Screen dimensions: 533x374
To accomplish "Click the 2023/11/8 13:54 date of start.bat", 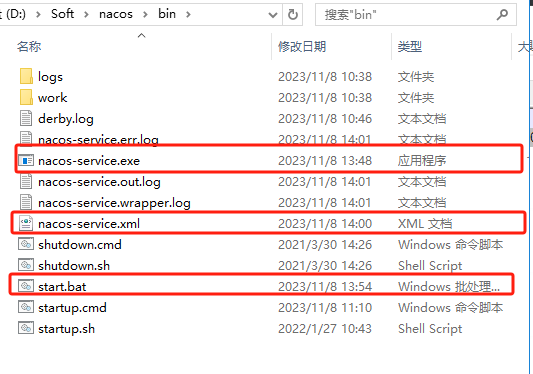I will tap(325, 287).
